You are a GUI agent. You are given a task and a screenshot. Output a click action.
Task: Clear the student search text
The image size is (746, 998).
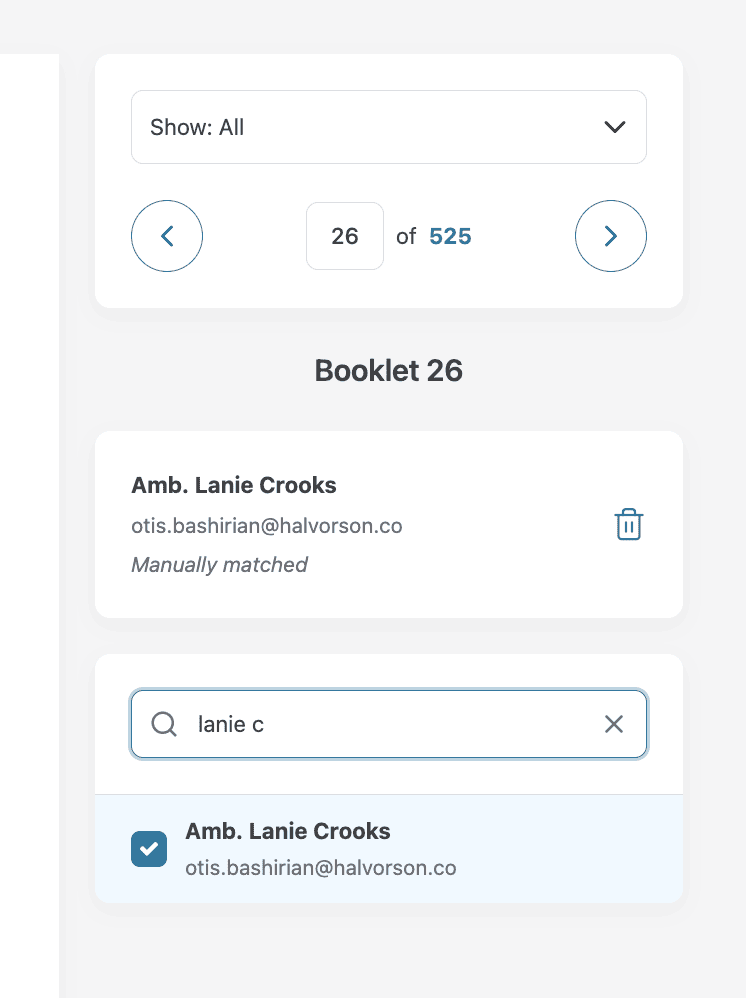(x=614, y=724)
